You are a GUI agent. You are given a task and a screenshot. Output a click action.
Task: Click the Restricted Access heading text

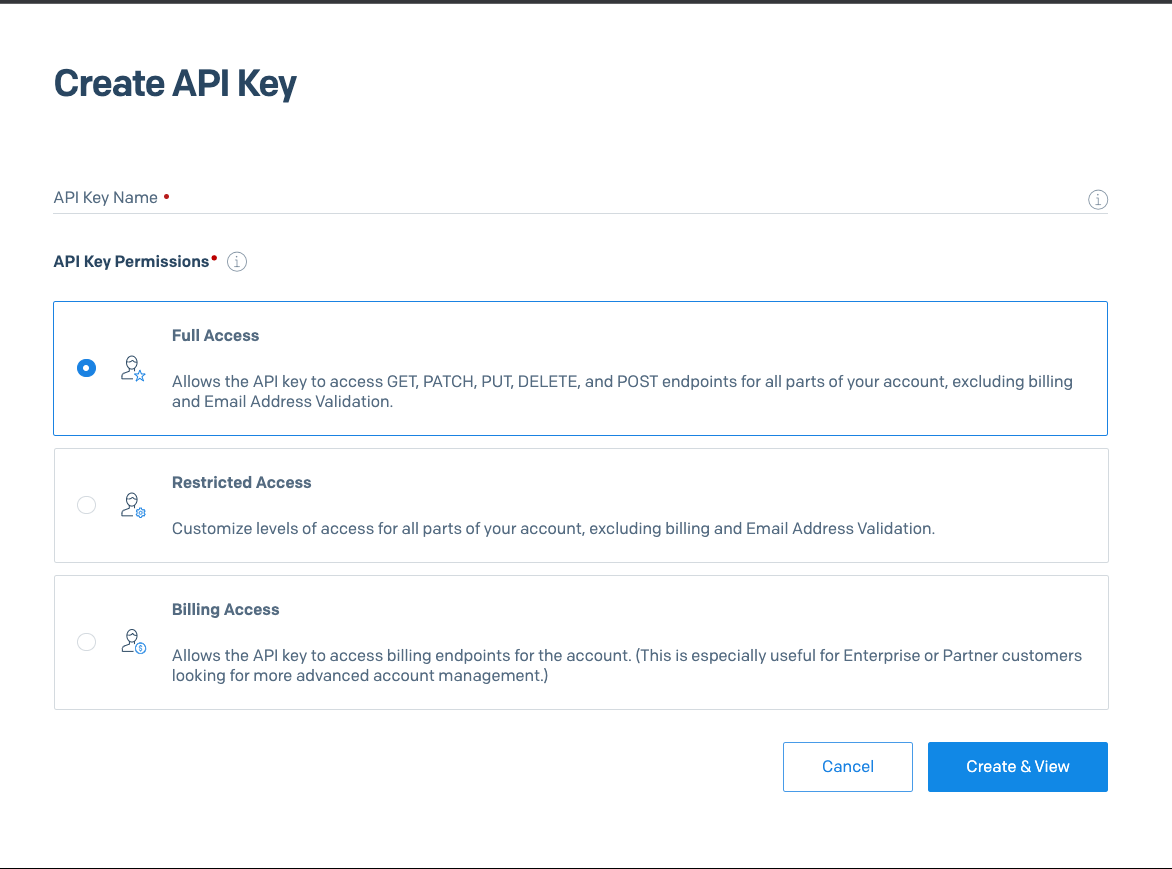click(241, 483)
